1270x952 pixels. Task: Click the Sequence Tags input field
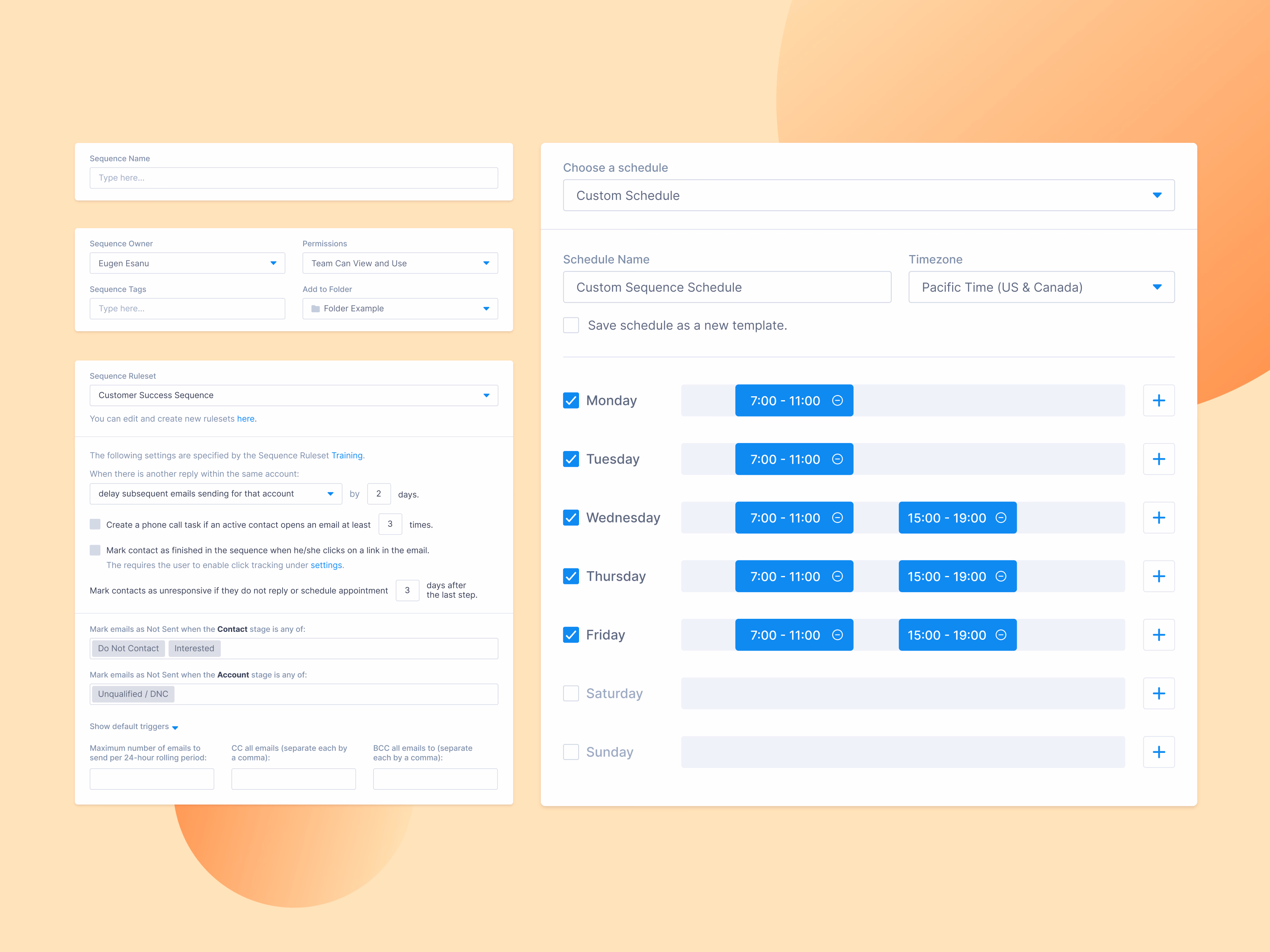tap(187, 309)
